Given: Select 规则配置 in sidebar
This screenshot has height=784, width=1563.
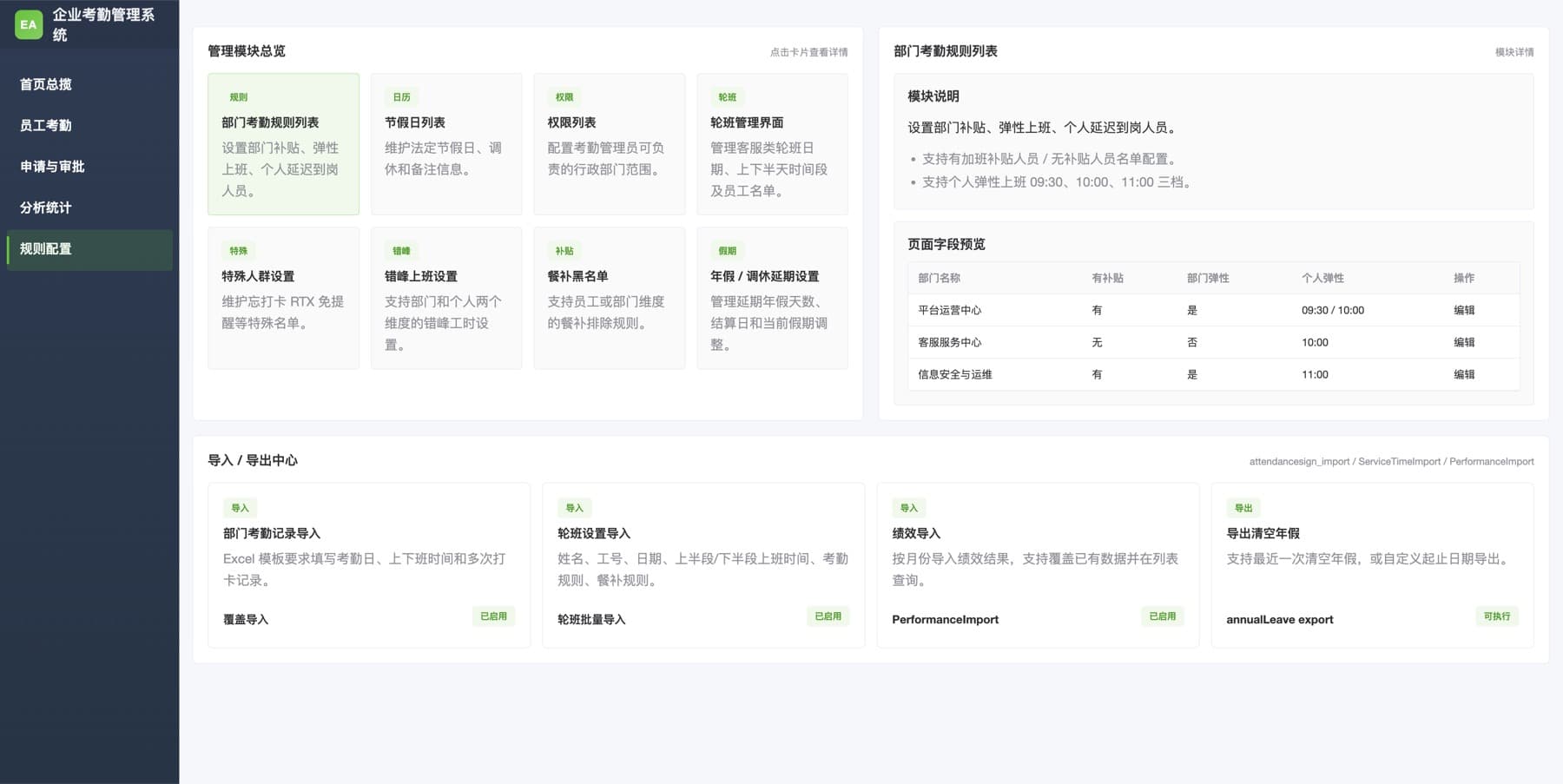Looking at the screenshot, I should point(89,249).
